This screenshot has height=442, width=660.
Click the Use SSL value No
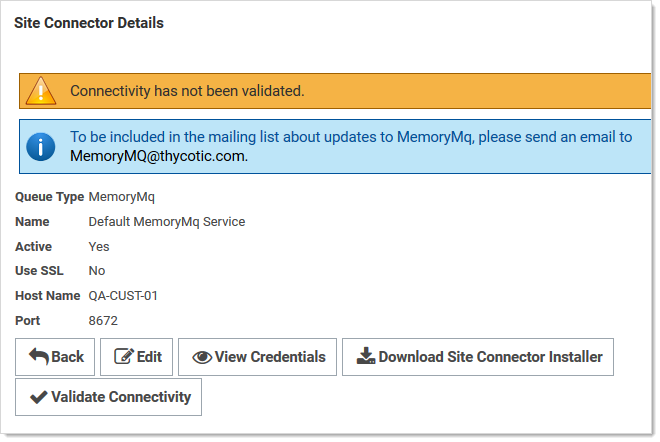(97, 271)
